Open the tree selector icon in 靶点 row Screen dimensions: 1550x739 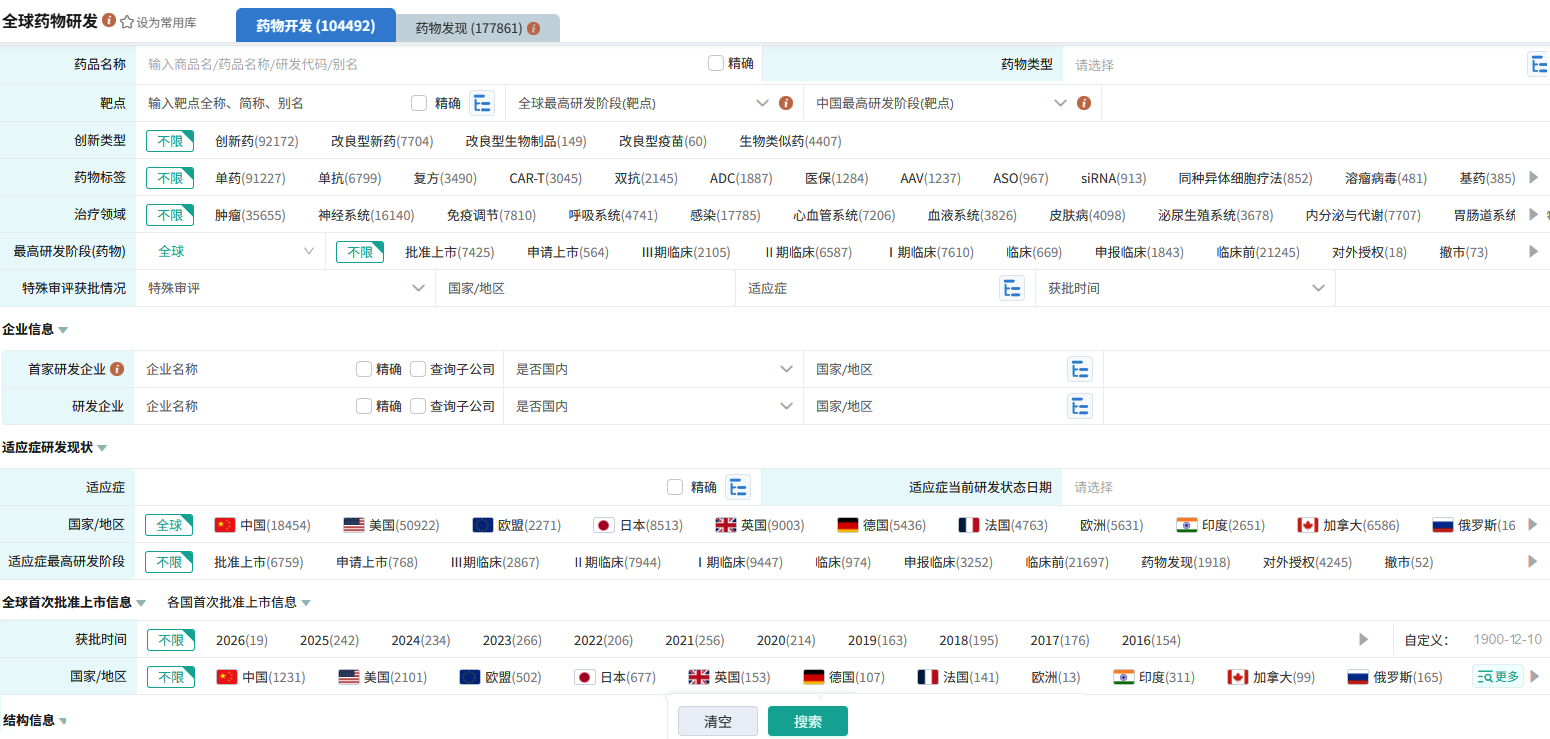[483, 103]
